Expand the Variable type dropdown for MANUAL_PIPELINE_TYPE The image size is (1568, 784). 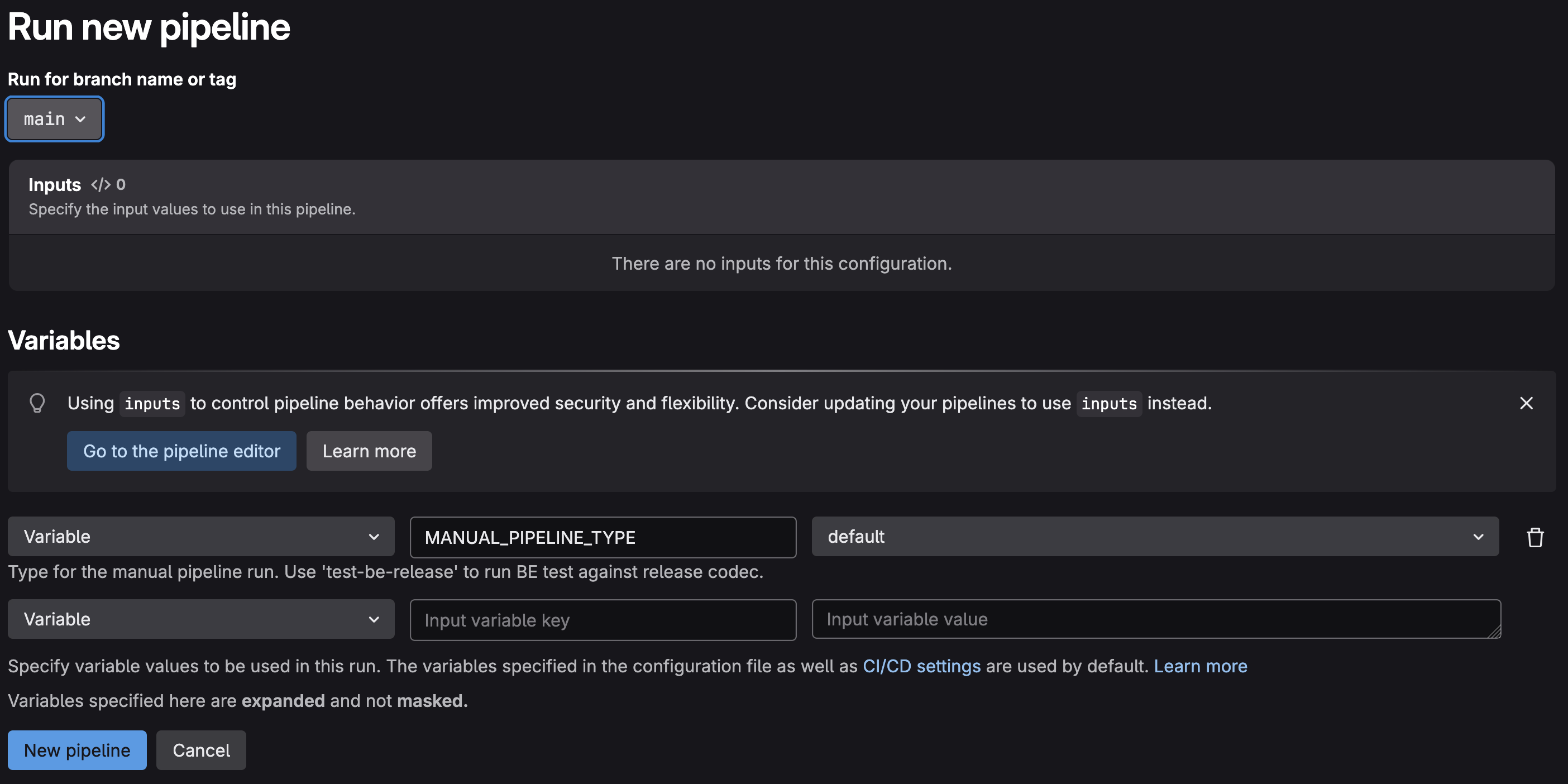coord(201,537)
